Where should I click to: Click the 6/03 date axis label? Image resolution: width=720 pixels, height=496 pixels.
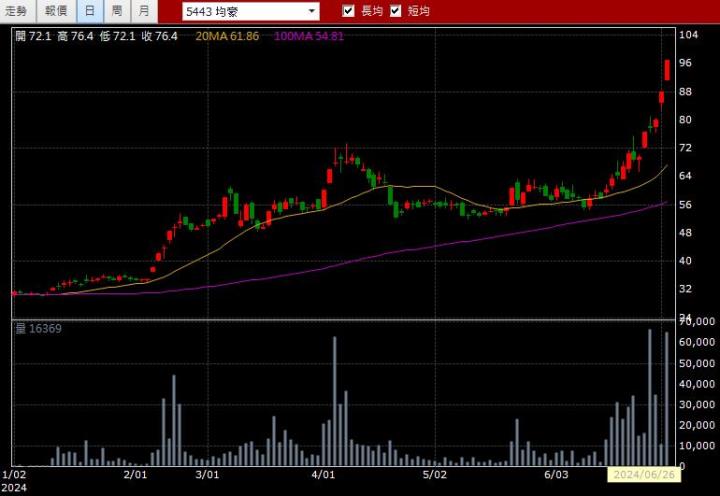click(556, 474)
